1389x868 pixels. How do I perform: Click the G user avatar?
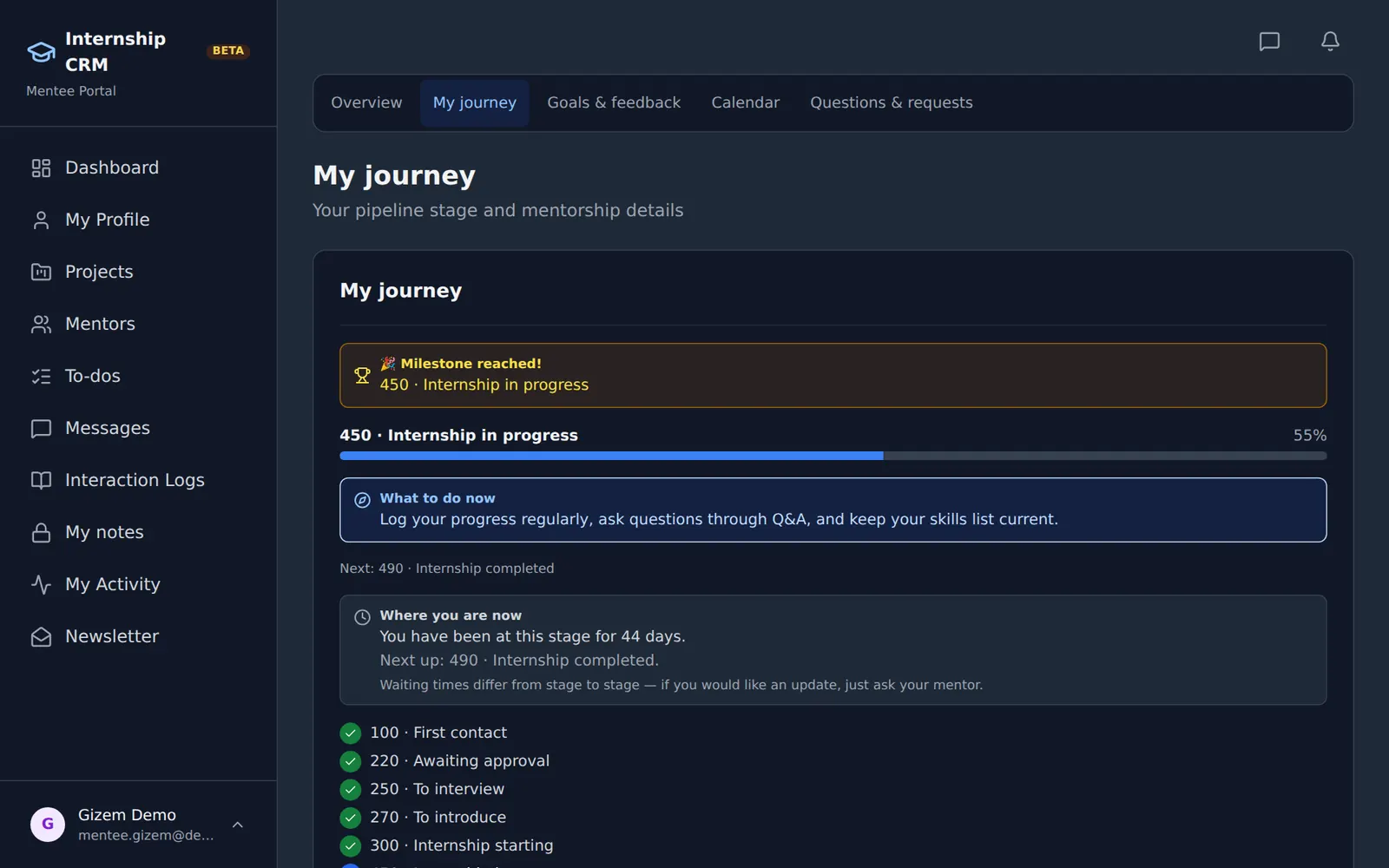tap(48, 824)
